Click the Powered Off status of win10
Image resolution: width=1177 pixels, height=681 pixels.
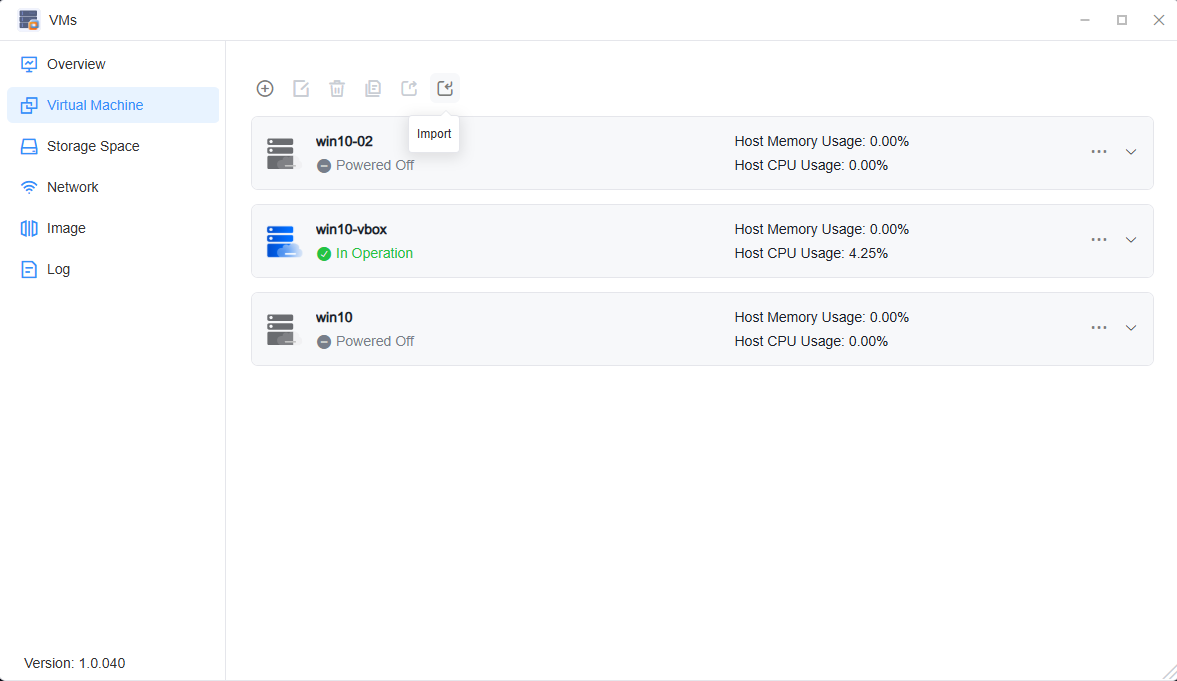374,341
